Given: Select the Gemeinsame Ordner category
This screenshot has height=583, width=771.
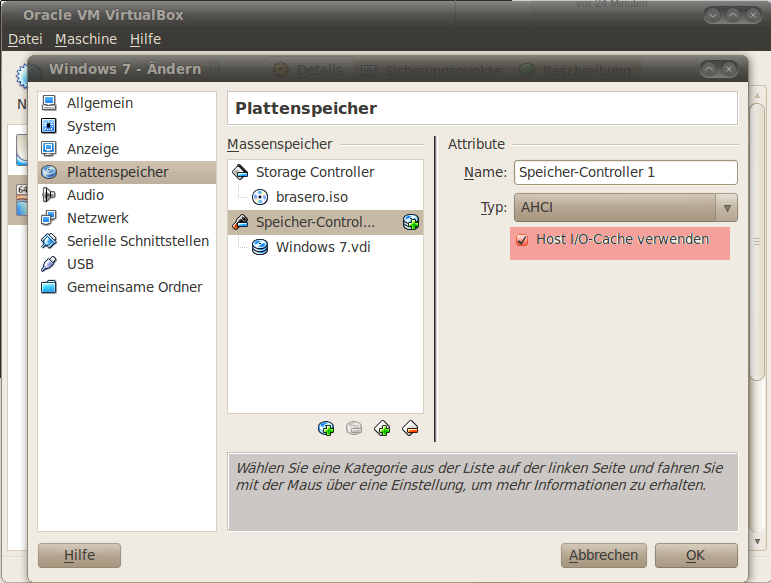Looking at the screenshot, I should pyautogui.click(x=127, y=287).
